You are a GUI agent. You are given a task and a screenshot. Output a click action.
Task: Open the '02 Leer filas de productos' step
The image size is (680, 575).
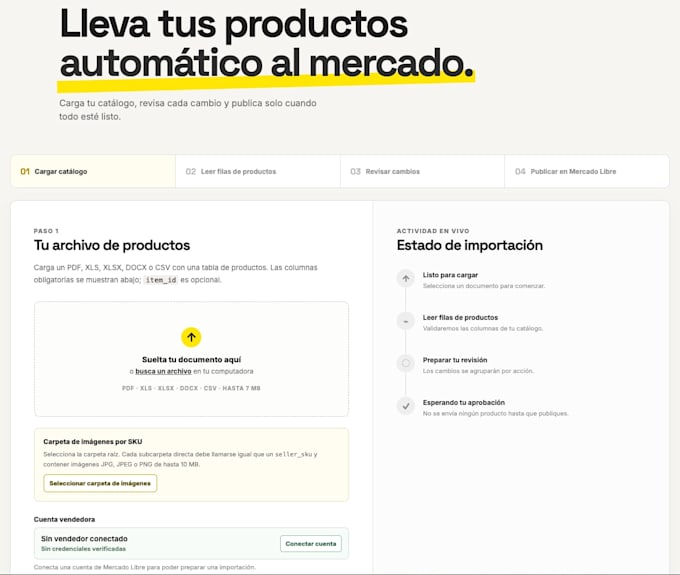(258, 171)
